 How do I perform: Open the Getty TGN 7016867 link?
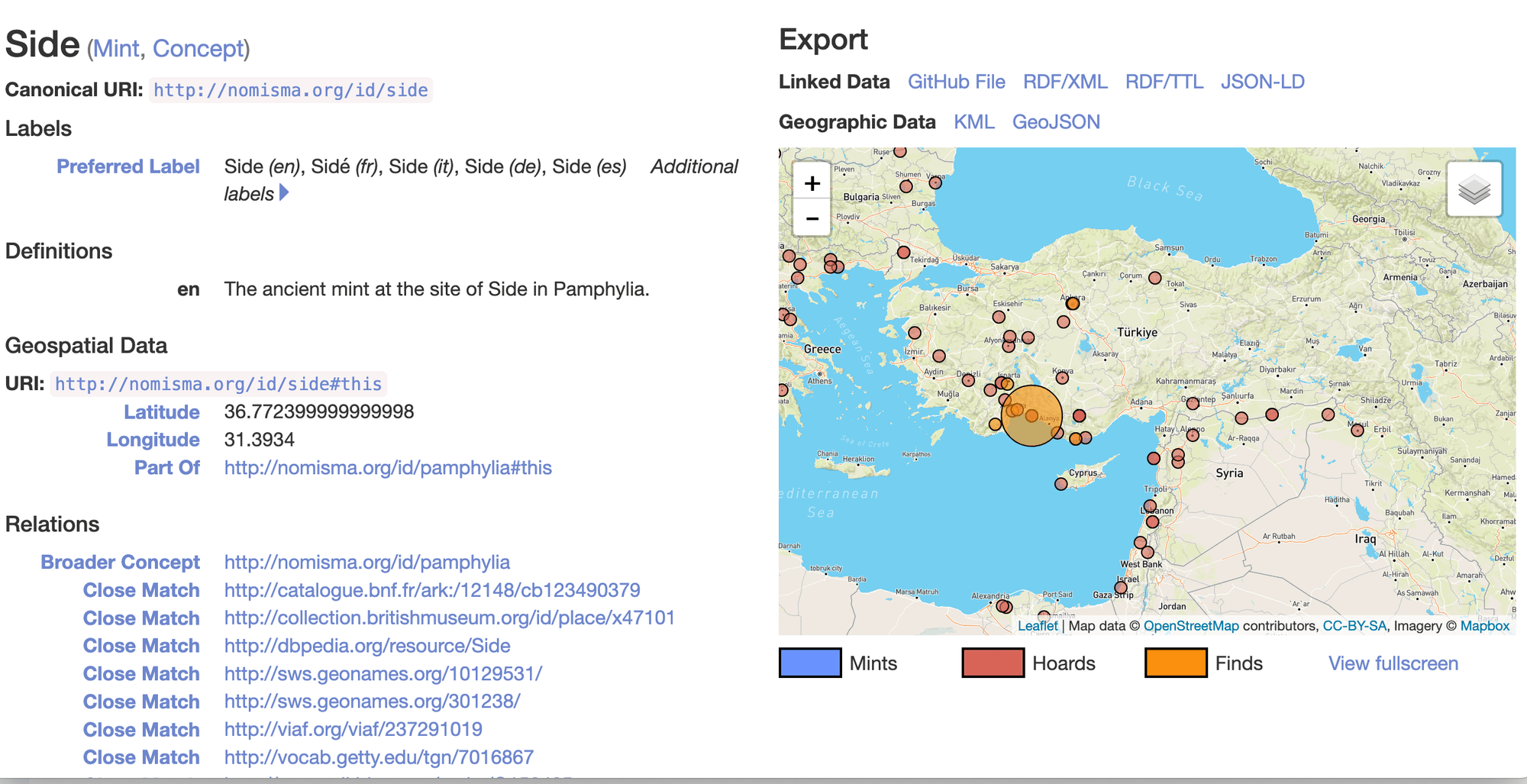379,757
